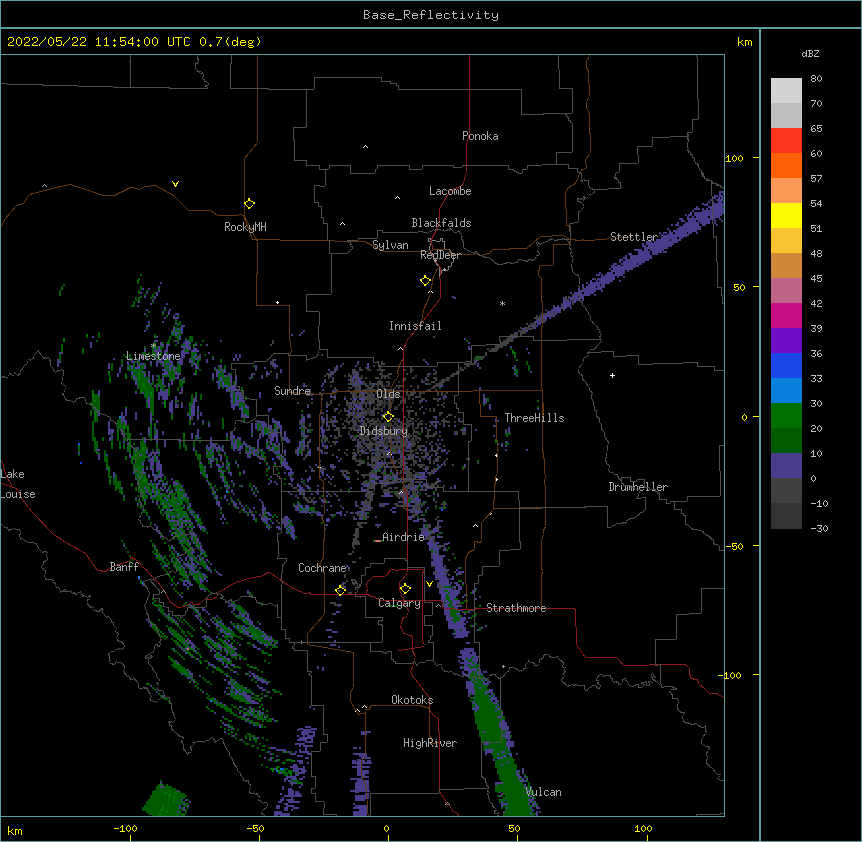Select the Lacombe city label

[x=450, y=191]
